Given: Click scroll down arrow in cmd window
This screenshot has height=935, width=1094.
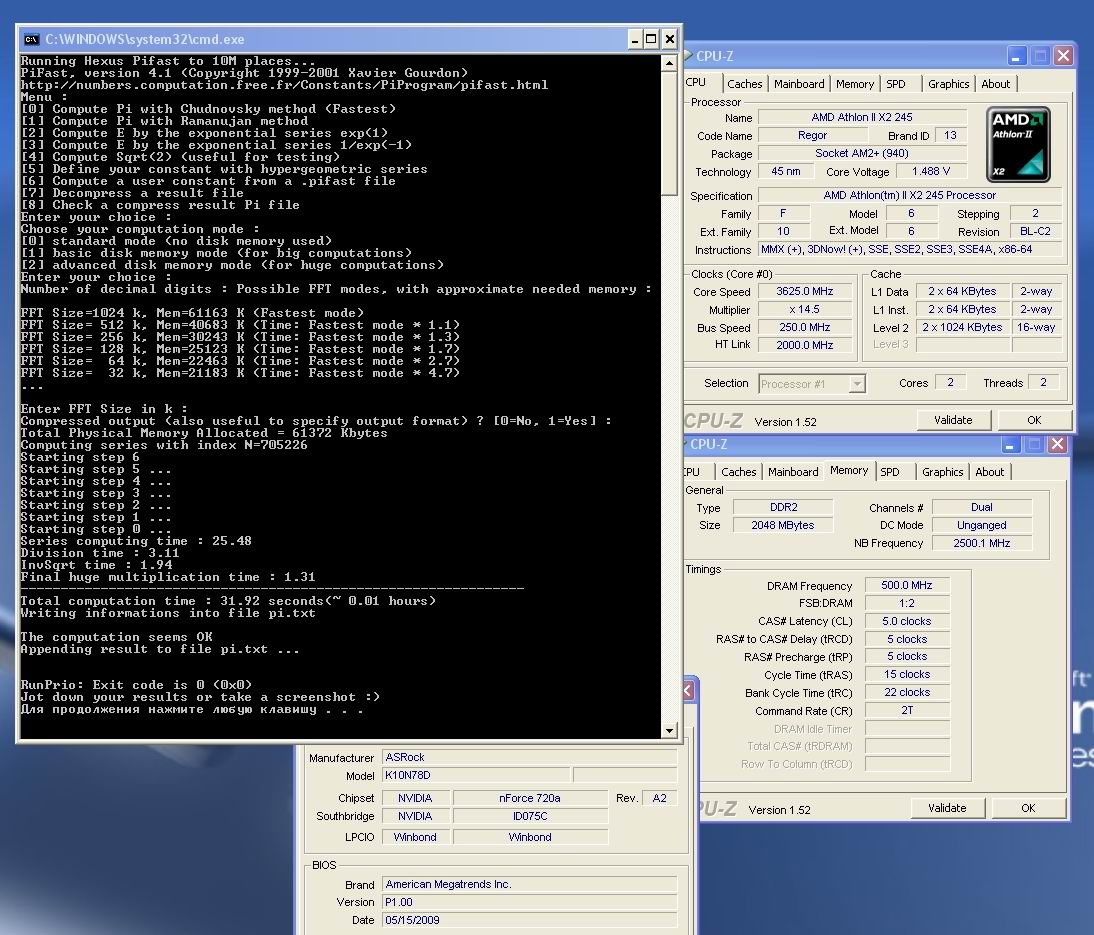Looking at the screenshot, I should (x=669, y=731).
